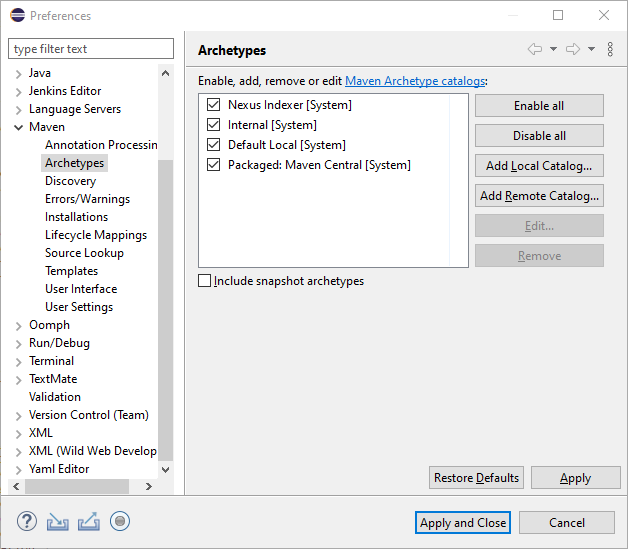Open the User Settings preference page
628x549 pixels.
click(x=79, y=307)
